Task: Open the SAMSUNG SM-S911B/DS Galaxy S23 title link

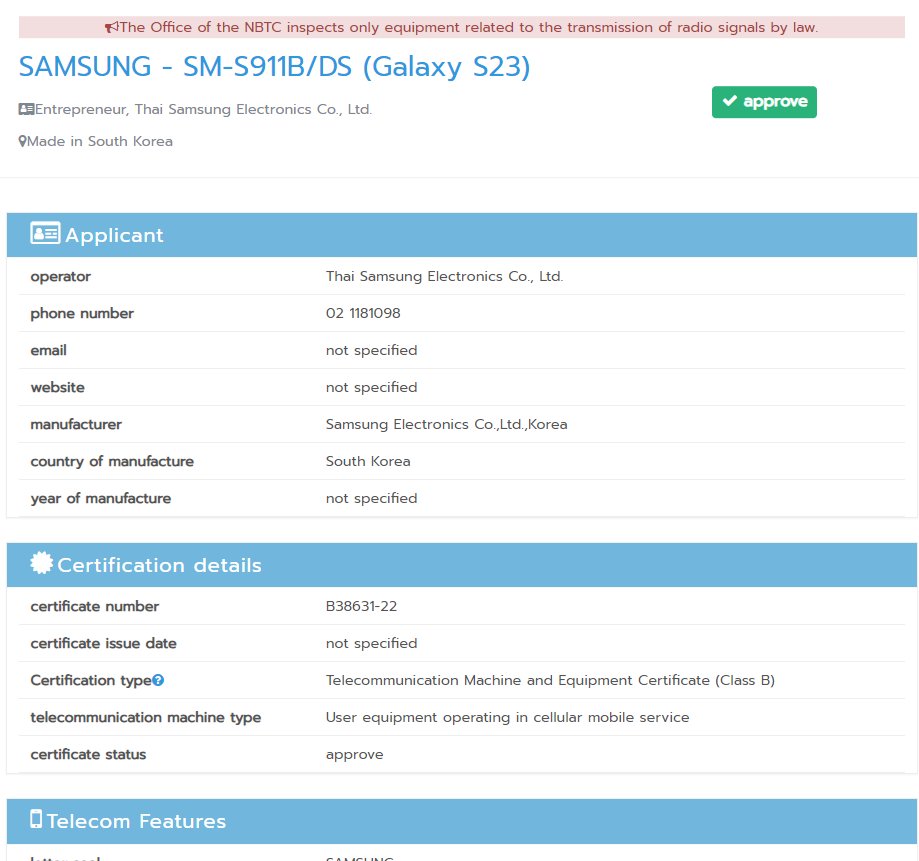Action: 274,66
